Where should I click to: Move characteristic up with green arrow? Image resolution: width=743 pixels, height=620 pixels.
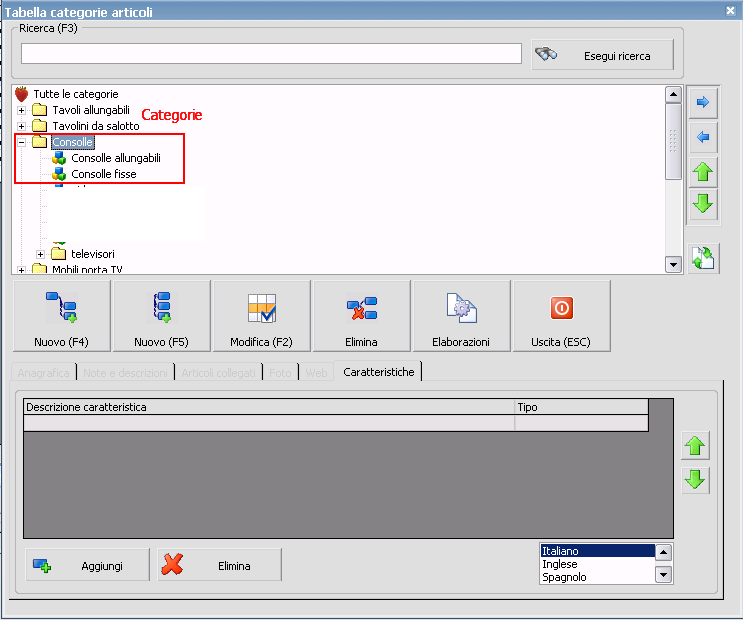pos(695,446)
